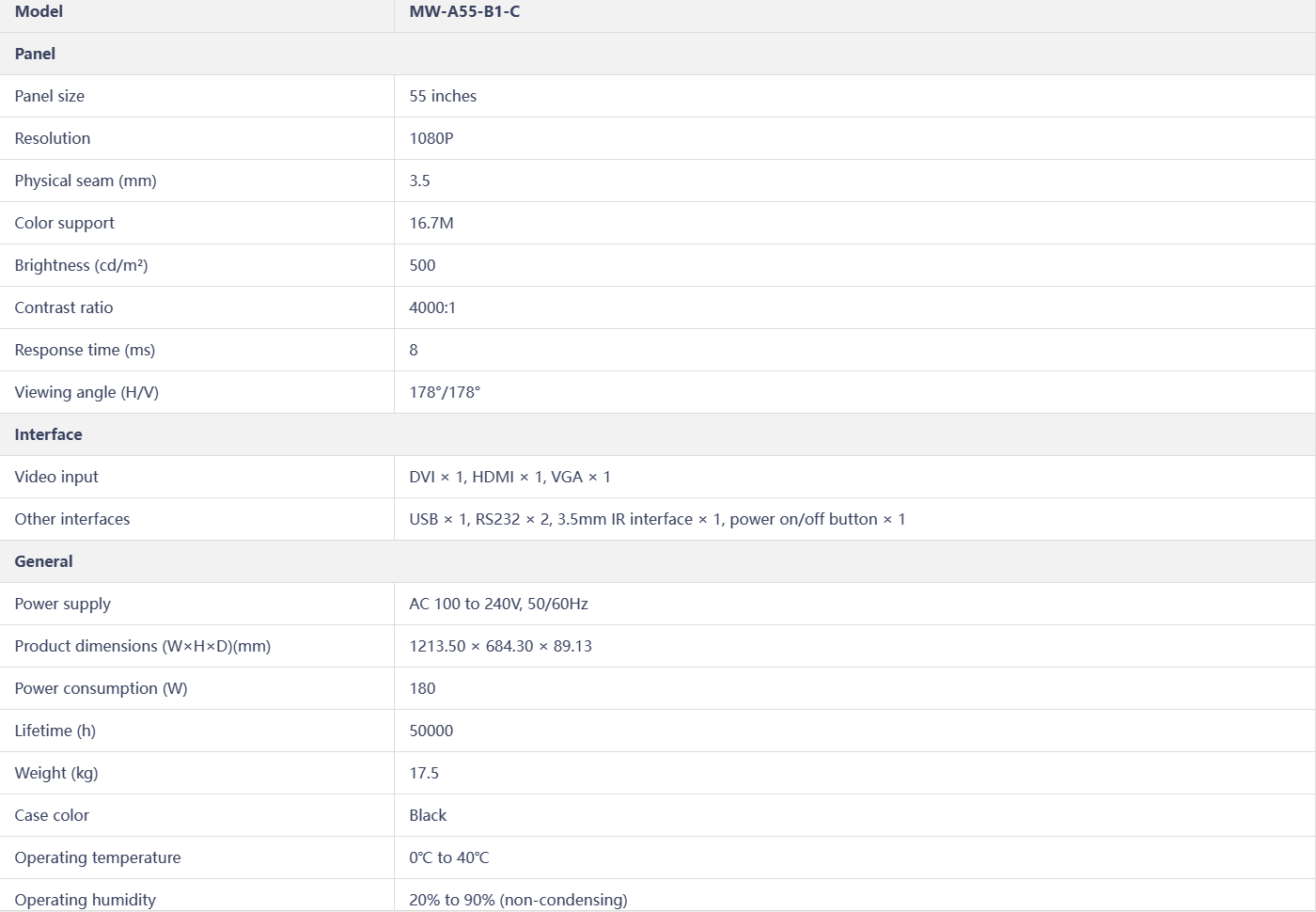Click the Brightness (cd/m²) label
Image resolution: width=1316 pixels, height=912 pixels.
pos(81,266)
